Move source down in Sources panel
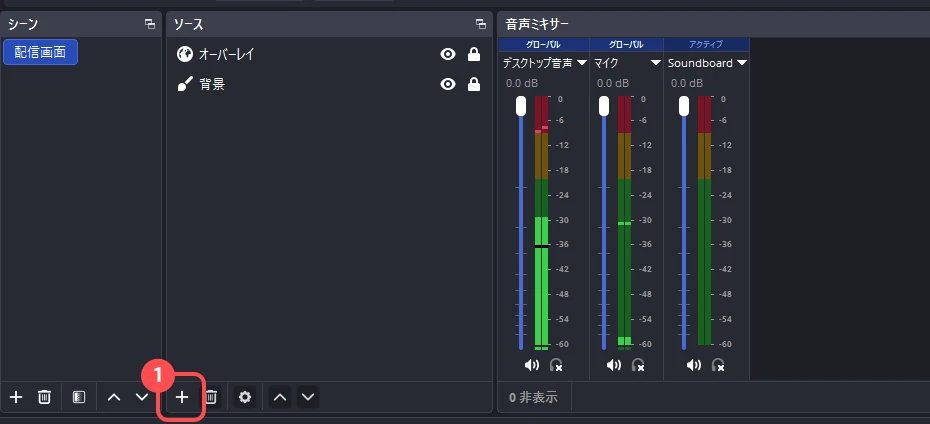930x424 pixels. click(x=308, y=397)
